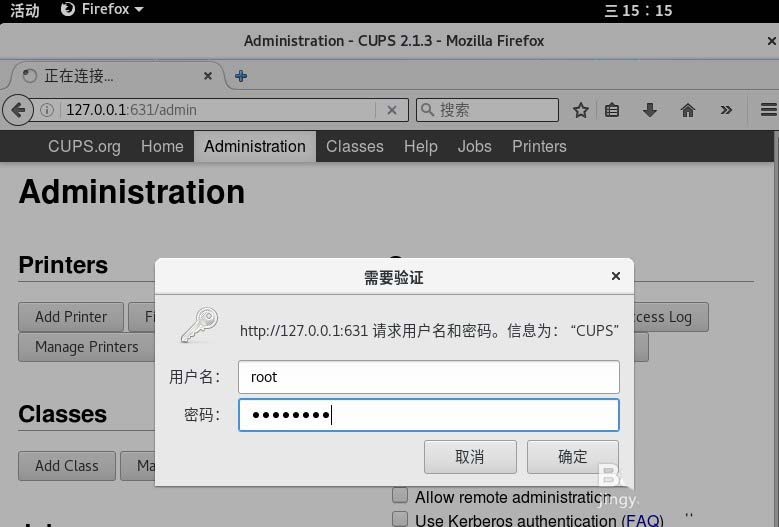This screenshot has width=779, height=527.
Task: Close the Firefox window
Action: coord(772,41)
